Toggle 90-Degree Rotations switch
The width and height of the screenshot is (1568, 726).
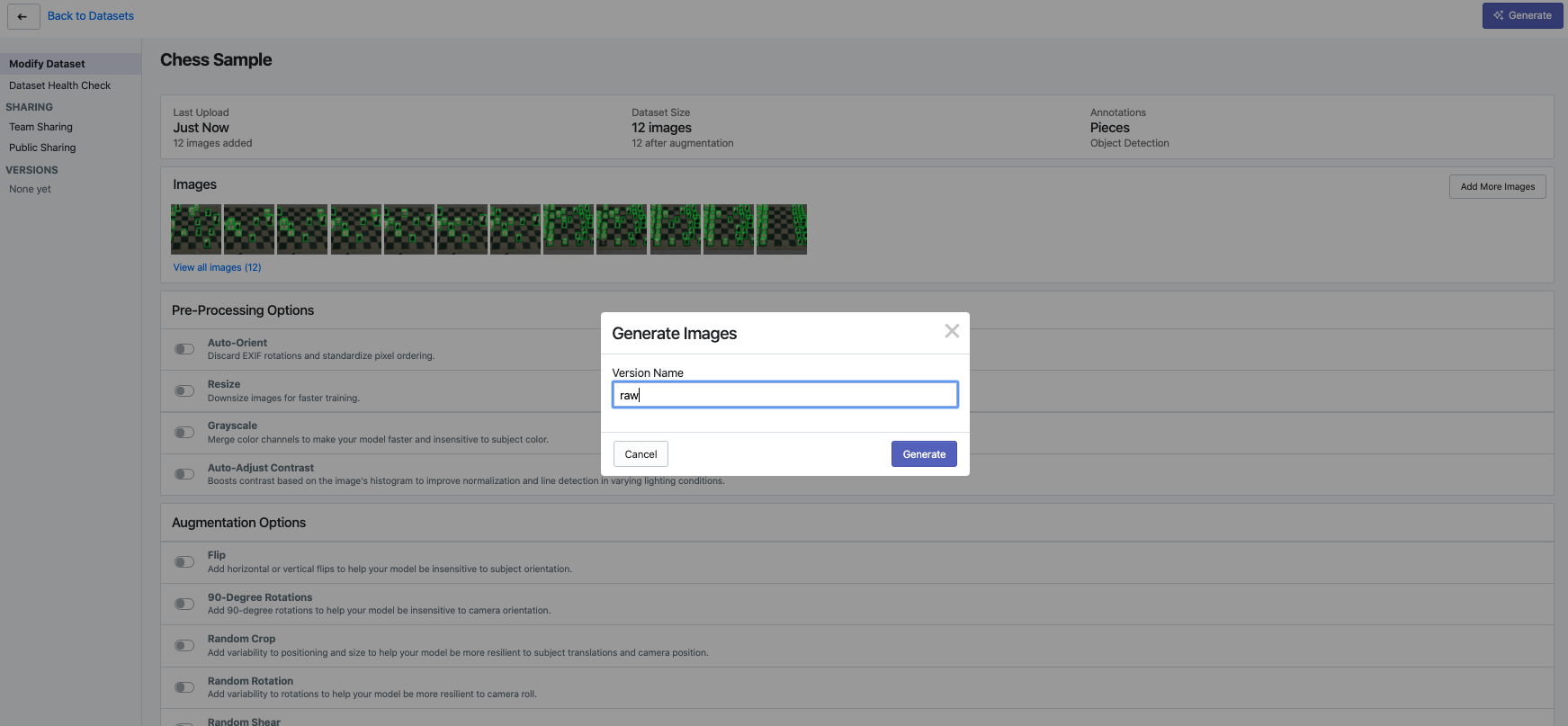pyautogui.click(x=184, y=604)
